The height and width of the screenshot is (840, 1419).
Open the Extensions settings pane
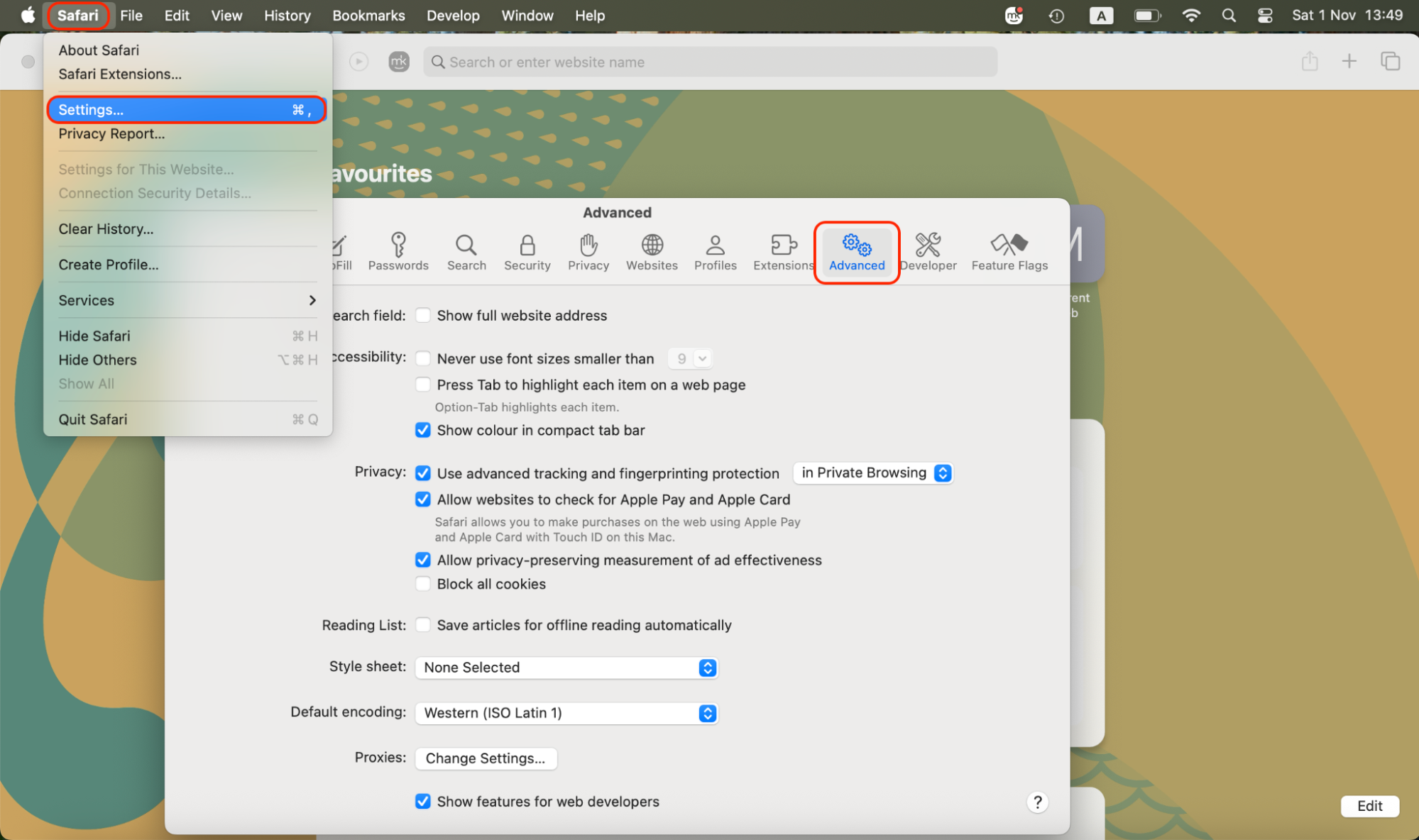[782, 252]
